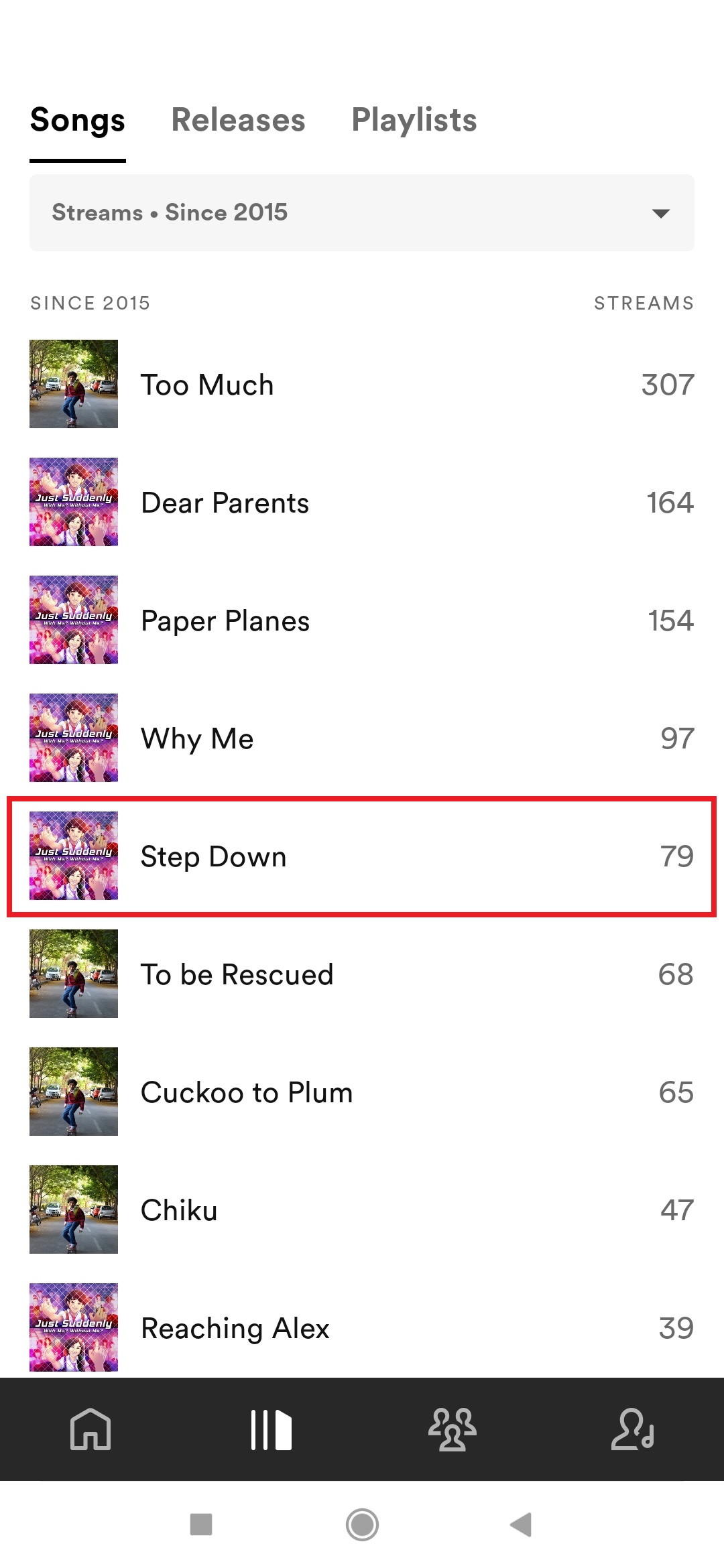Open the Home tab icon

coord(90,1429)
